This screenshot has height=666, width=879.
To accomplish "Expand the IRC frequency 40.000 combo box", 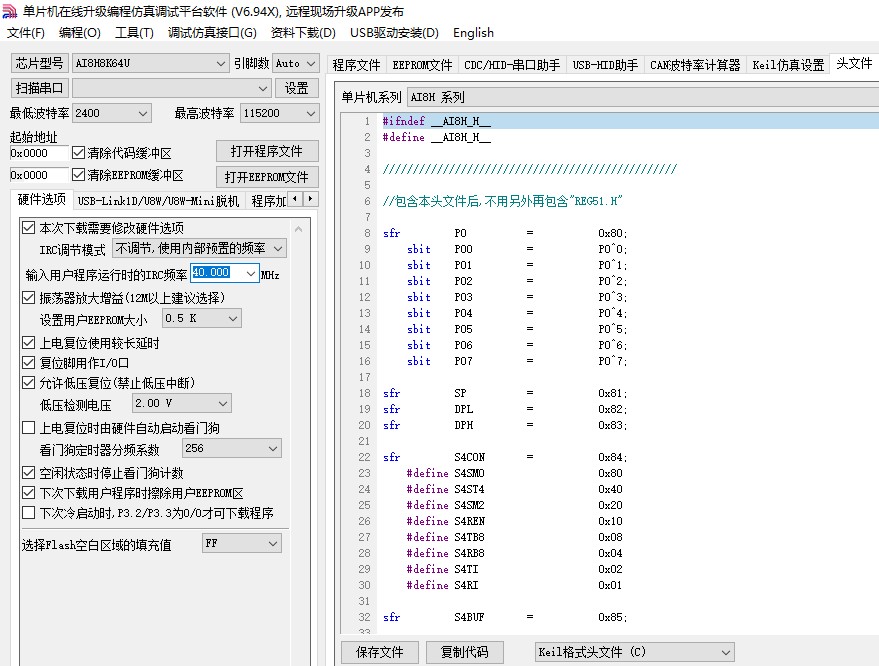I will tap(251, 273).
